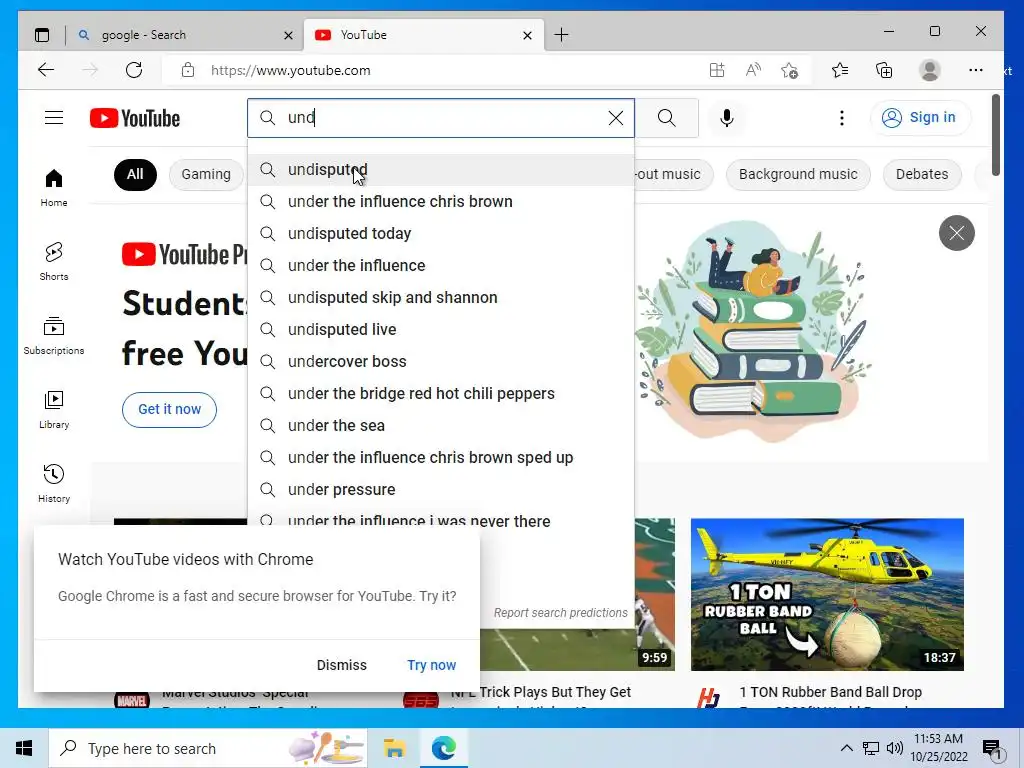Close the YouTube Premium promo banner
This screenshot has width=1024, height=768.
coord(957,232)
